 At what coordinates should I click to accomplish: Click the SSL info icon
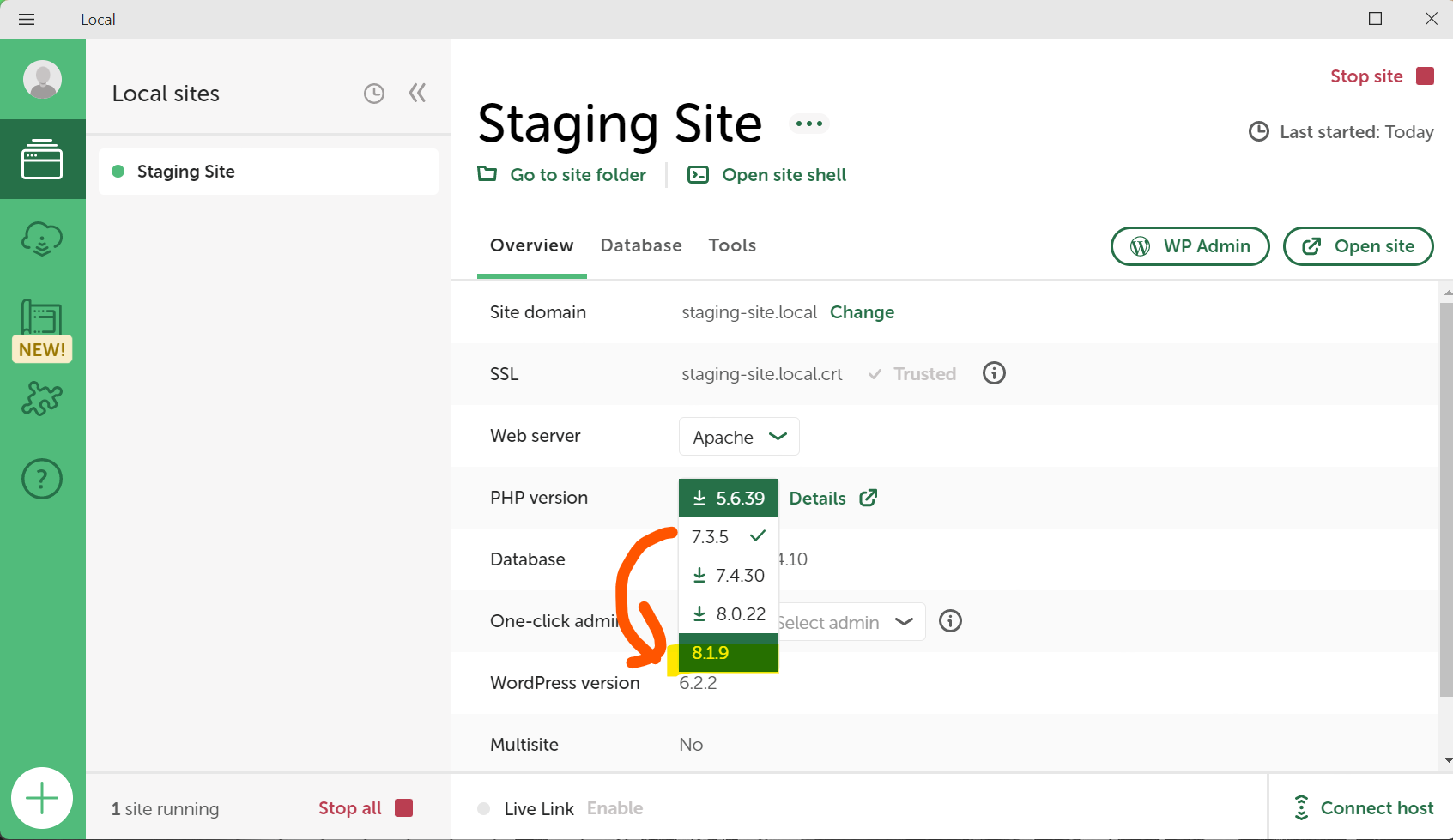click(x=994, y=373)
